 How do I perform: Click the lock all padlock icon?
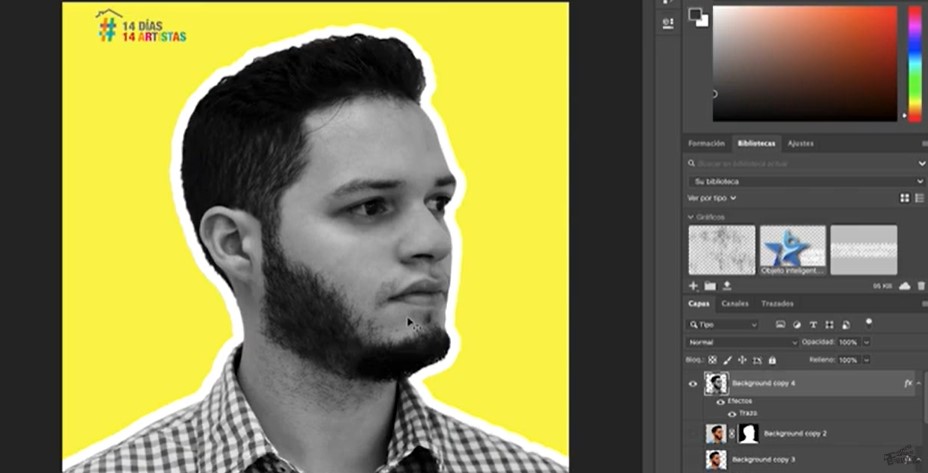click(772, 360)
